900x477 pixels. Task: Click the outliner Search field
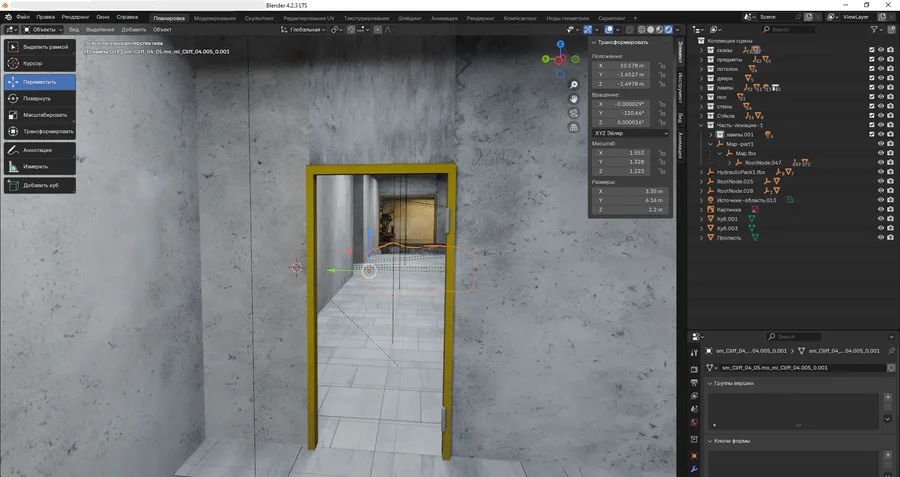click(x=790, y=29)
